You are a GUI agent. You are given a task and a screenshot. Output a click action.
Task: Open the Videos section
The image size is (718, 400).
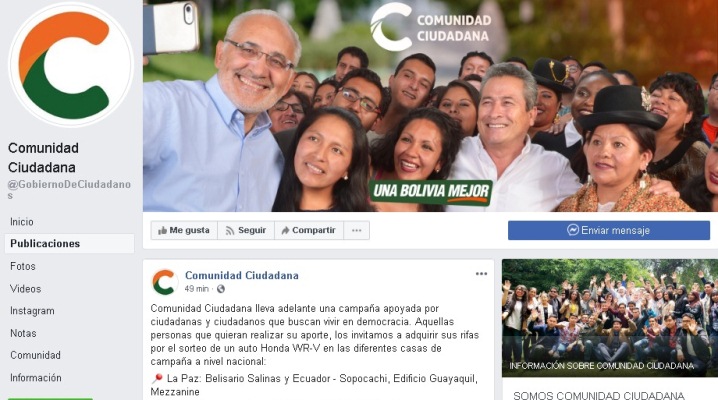tap(26, 288)
